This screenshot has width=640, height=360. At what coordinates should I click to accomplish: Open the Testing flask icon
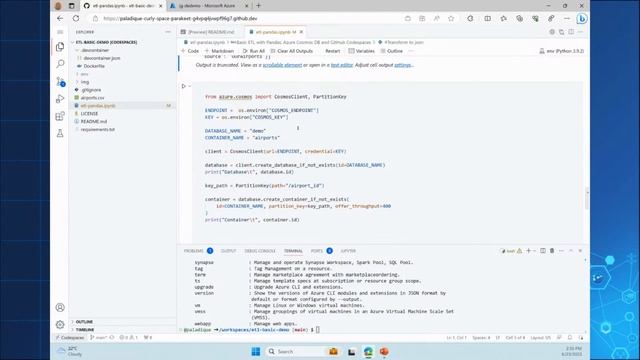click(x=60, y=133)
